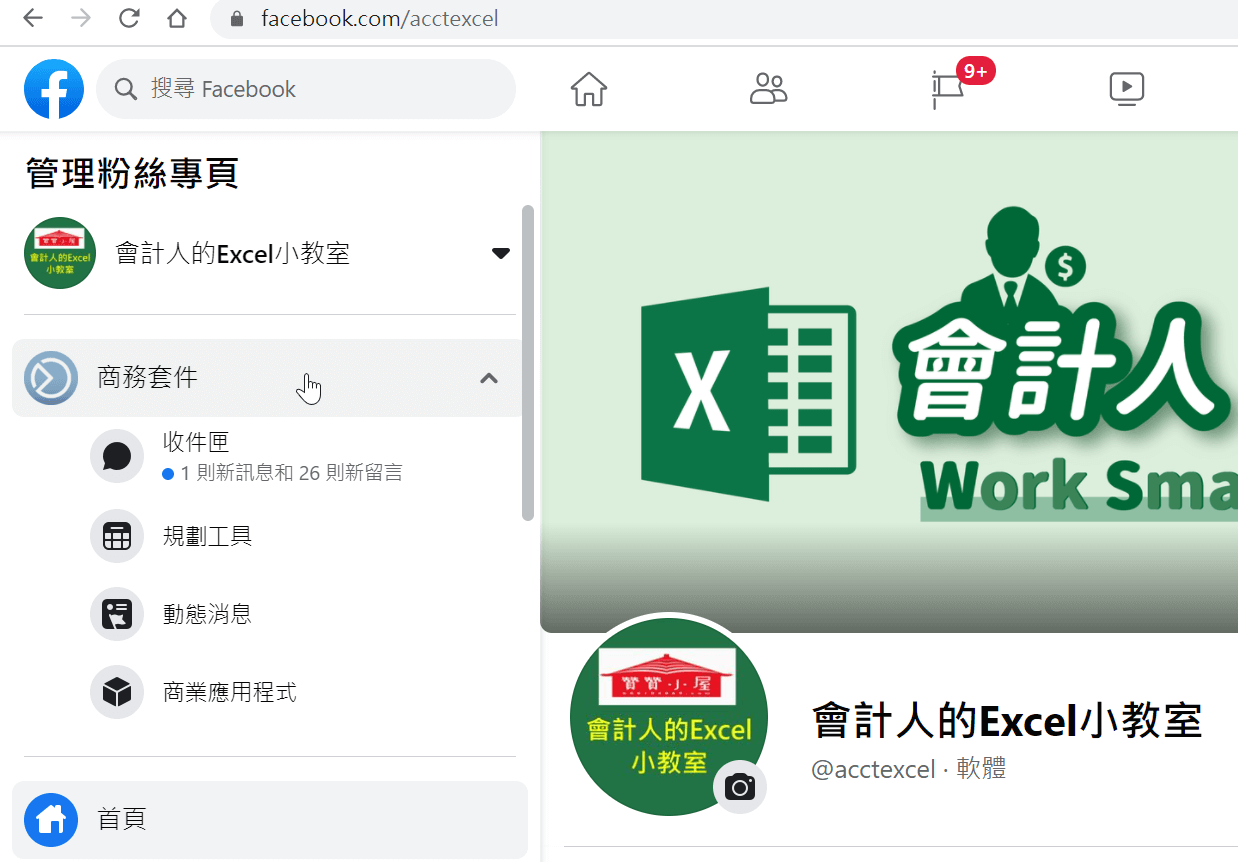Viewport: 1238px width, 862px height.
Task: Click the padlock icon in address bar
Action: click(237, 19)
